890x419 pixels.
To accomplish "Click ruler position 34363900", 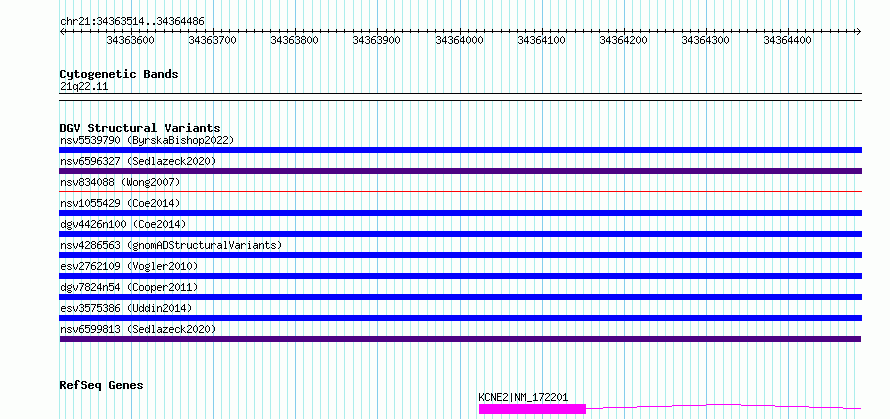I will click(377, 40).
